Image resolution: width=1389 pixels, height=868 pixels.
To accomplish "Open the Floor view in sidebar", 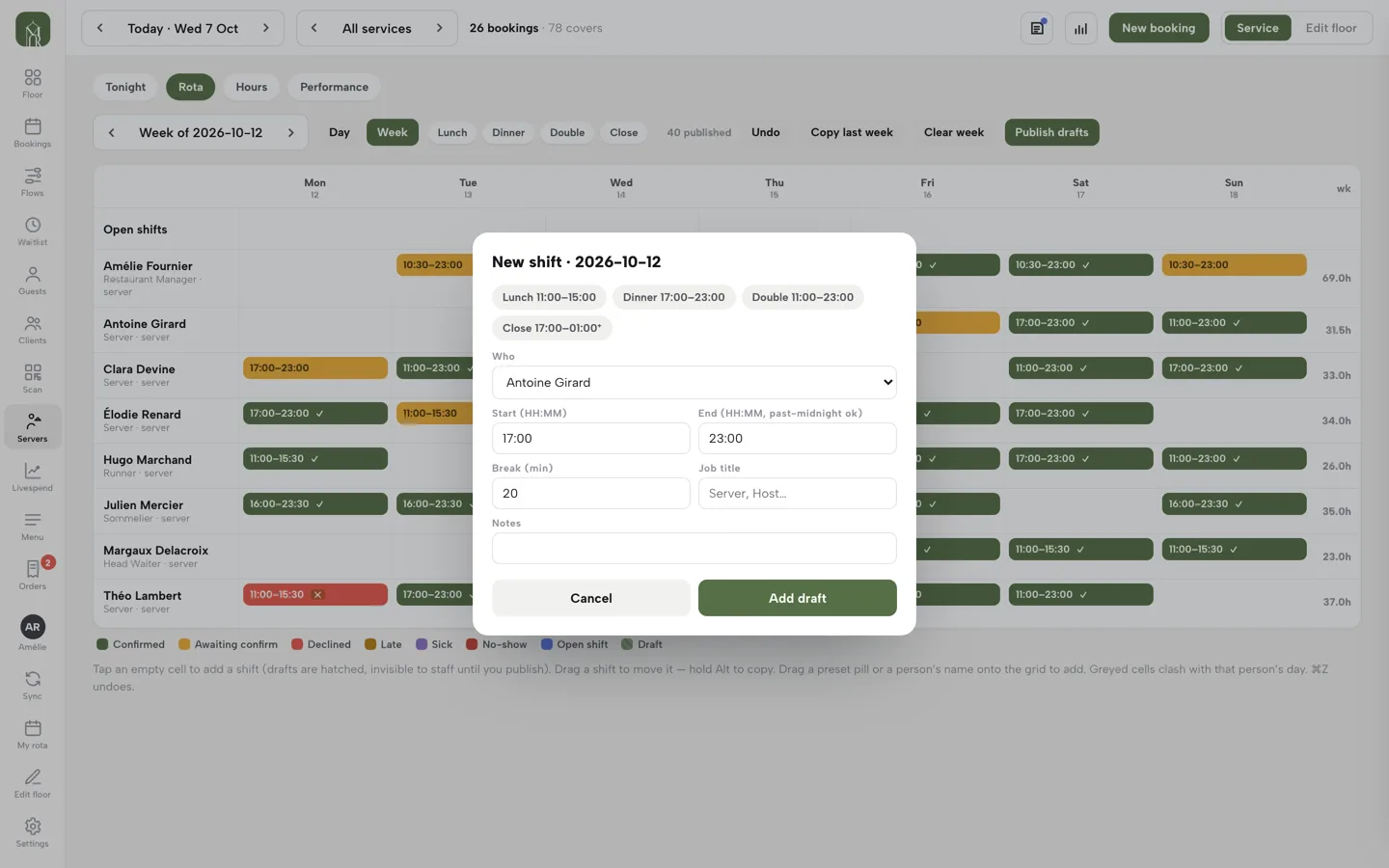I will point(33,84).
